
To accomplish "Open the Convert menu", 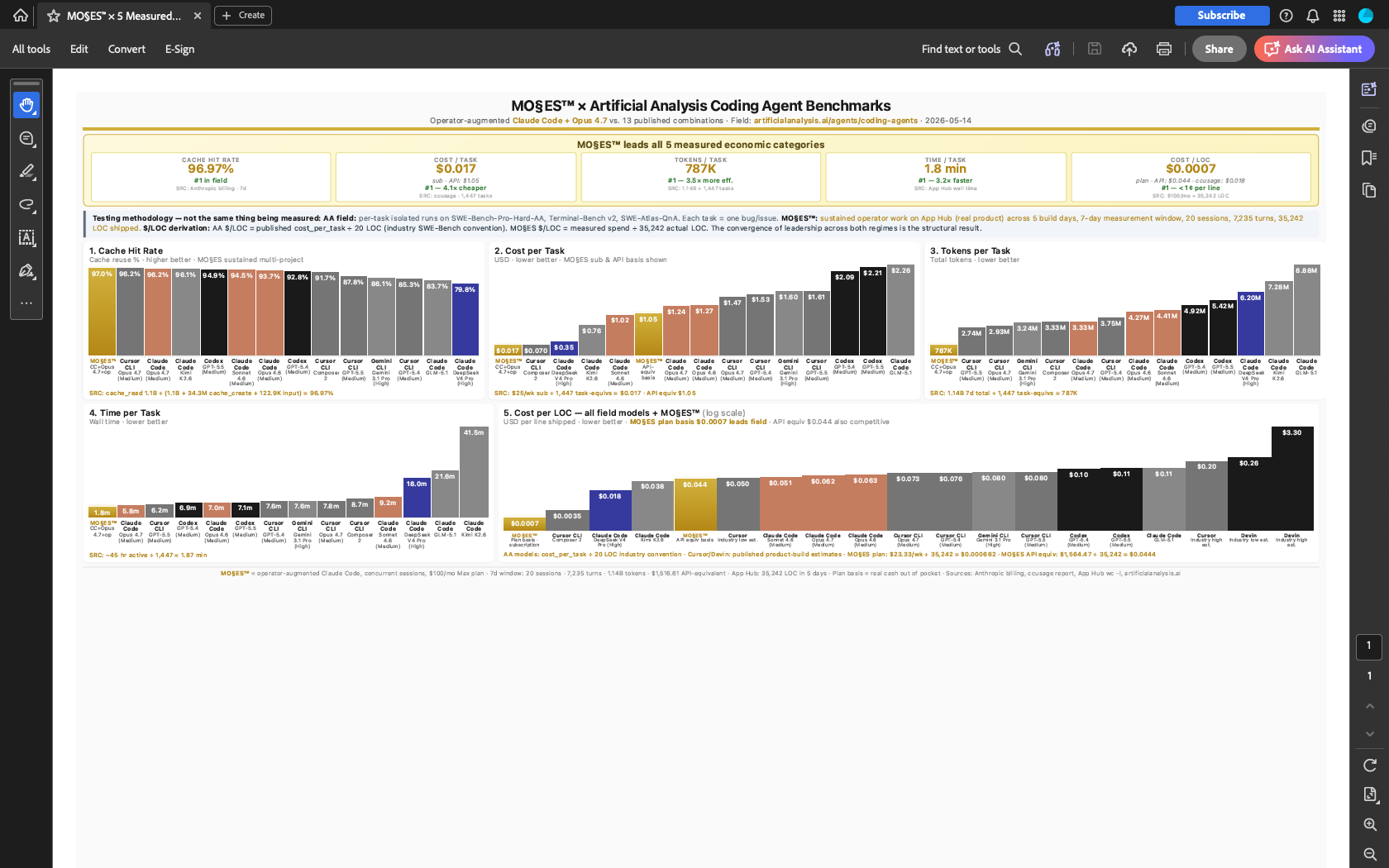I will [x=126, y=49].
